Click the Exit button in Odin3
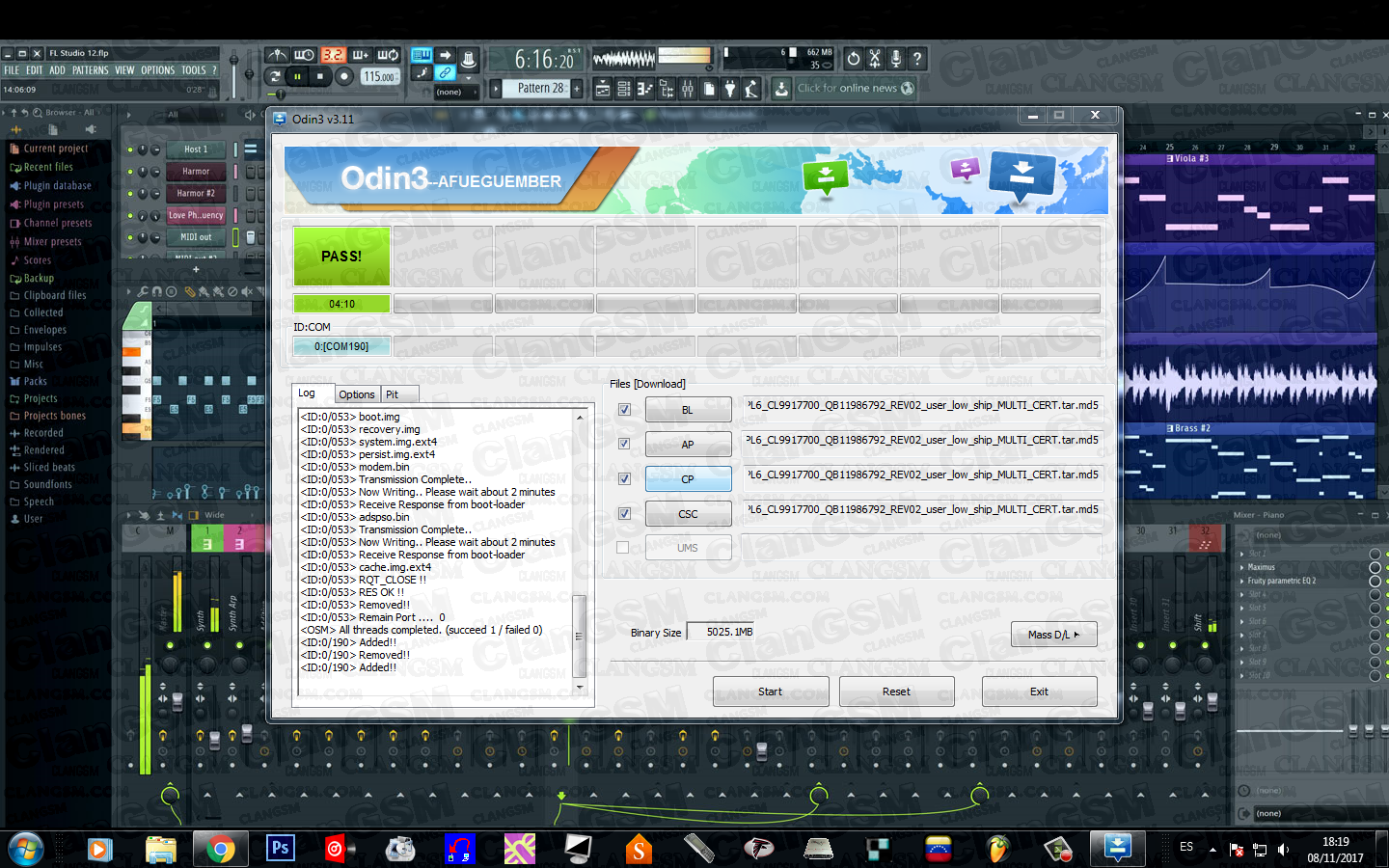1389x868 pixels. pyautogui.click(x=1039, y=692)
